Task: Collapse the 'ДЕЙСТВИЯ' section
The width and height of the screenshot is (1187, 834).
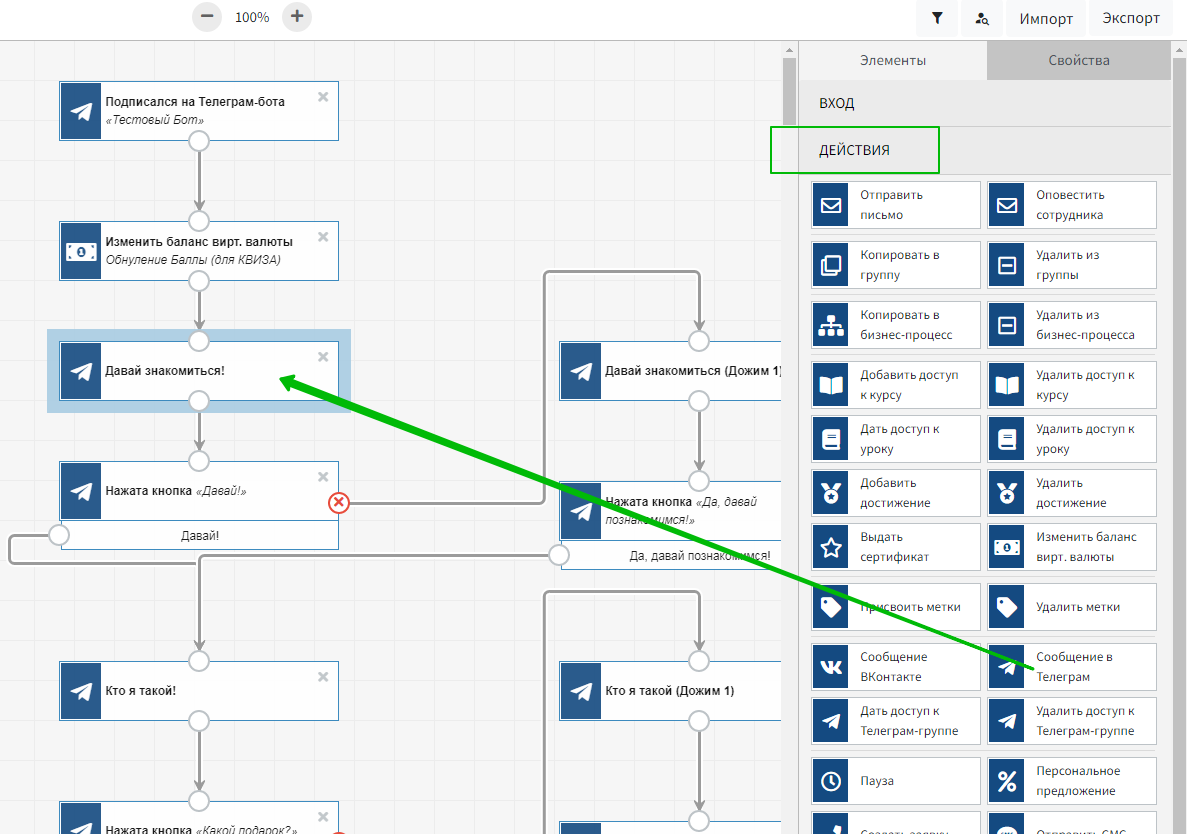Action: [854, 150]
